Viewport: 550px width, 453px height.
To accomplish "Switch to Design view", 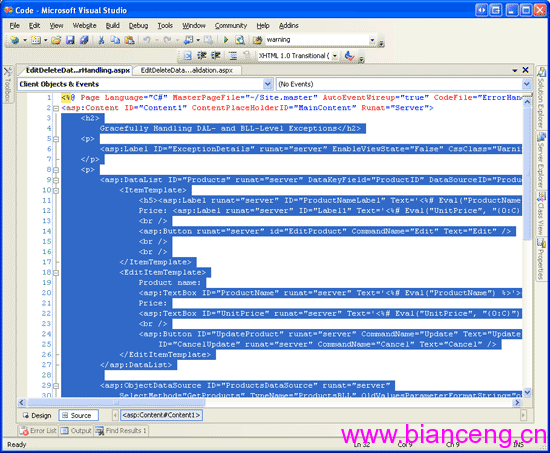I will 37,415.
